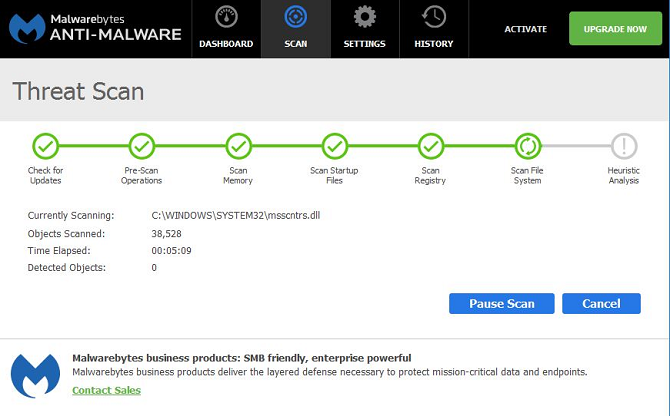Click the Scan File System progress icon
Screen dimensions: 670x416
click(528, 146)
